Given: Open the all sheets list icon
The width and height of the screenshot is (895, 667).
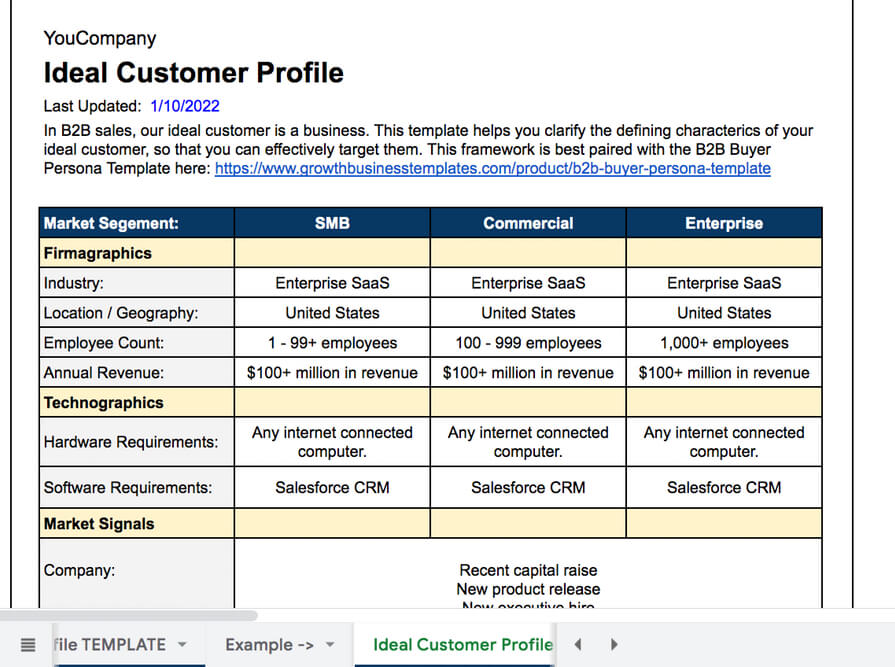Looking at the screenshot, I should [x=27, y=645].
